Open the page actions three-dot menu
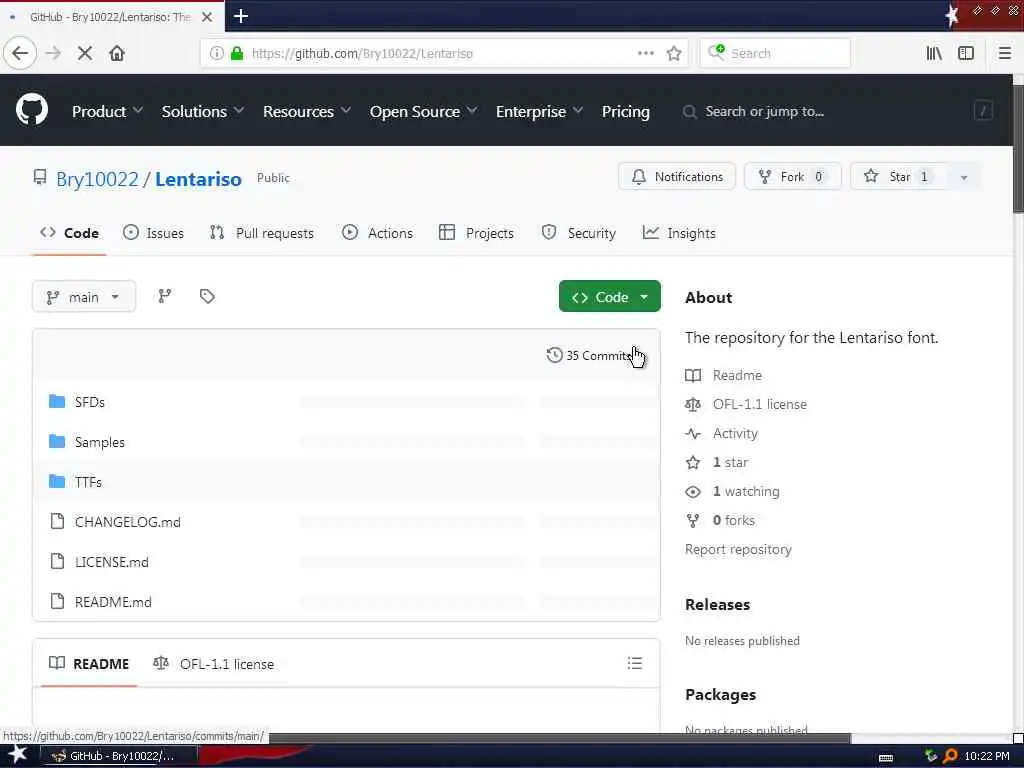This screenshot has height=768, width=1024. point(645,53)
